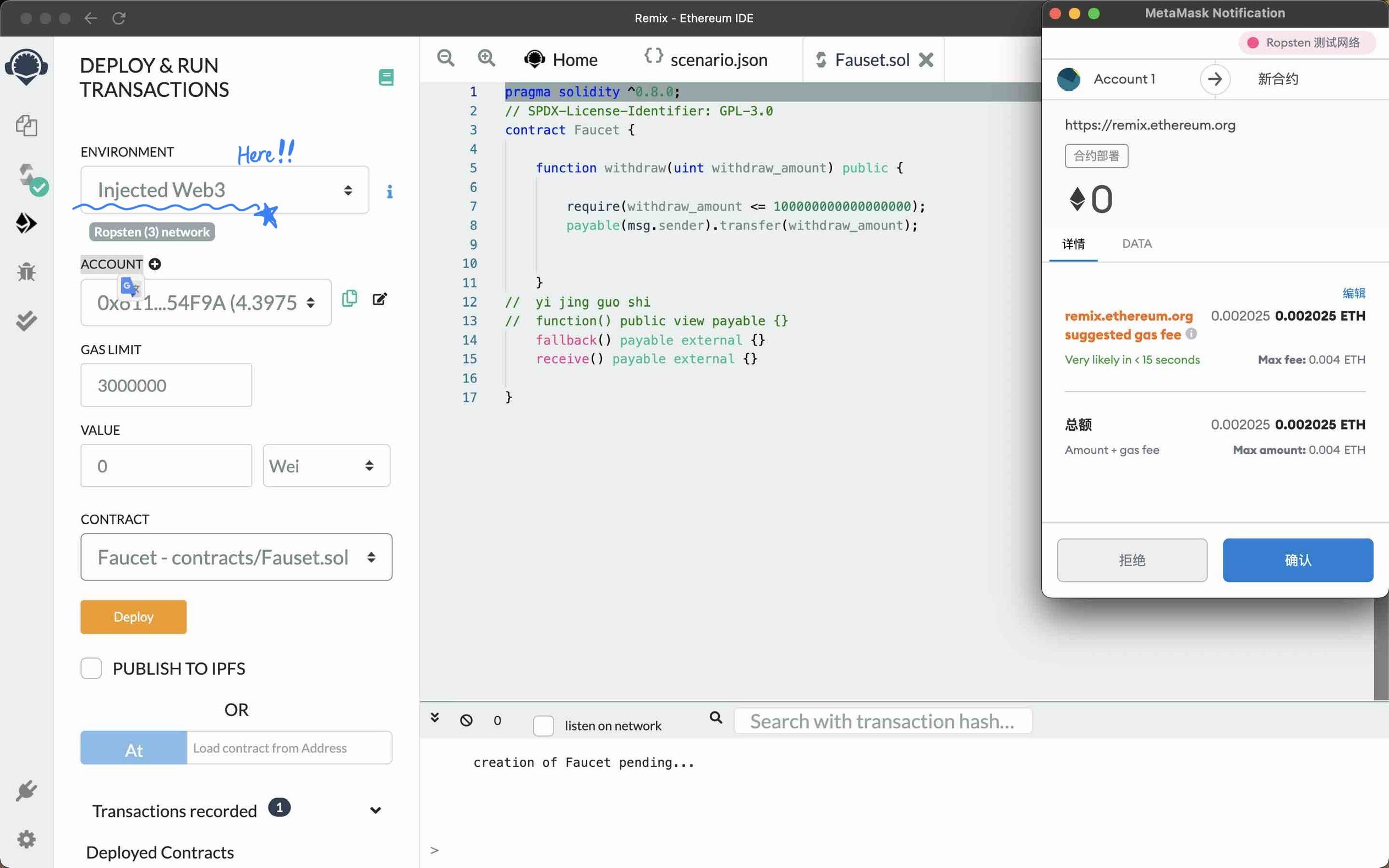The image size is (1389, 868).
Task: Enable the PUBLISH TO IPFS checkbox
Action: click(91, 668)
